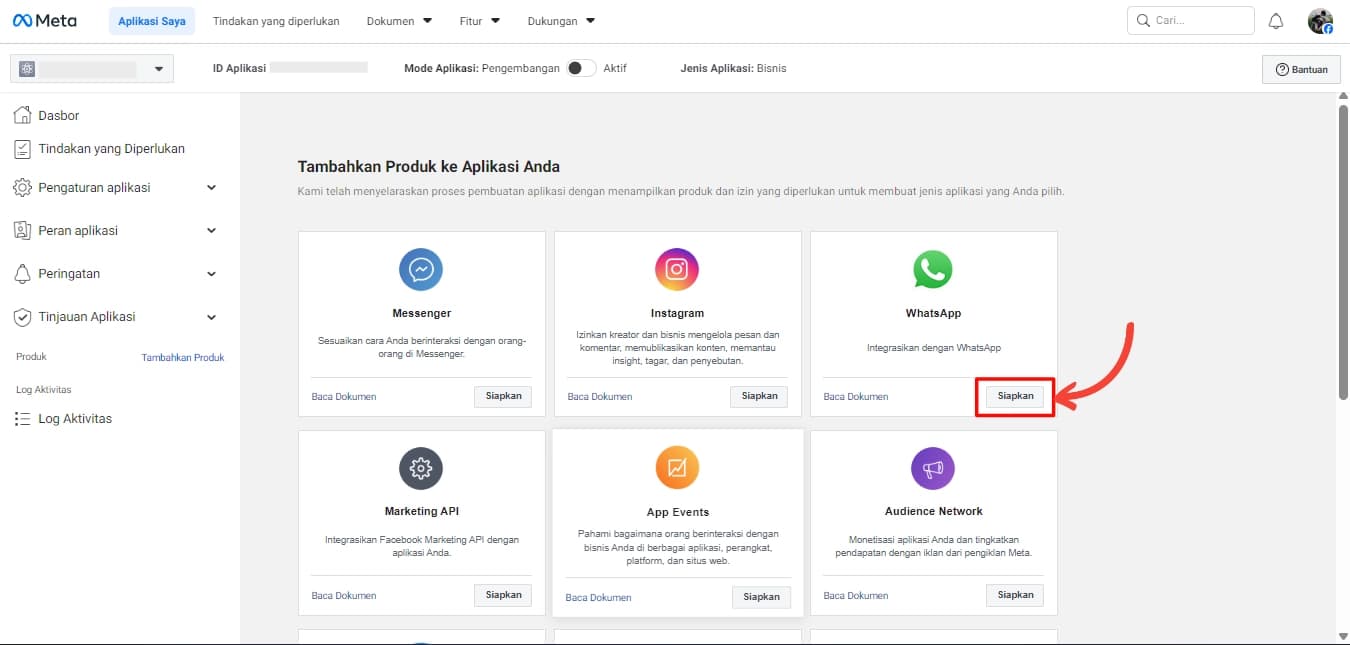The width and height of the screenshot is (1350, 645).
Task: Open the app selector dropdown
Action: pos(91,69)
